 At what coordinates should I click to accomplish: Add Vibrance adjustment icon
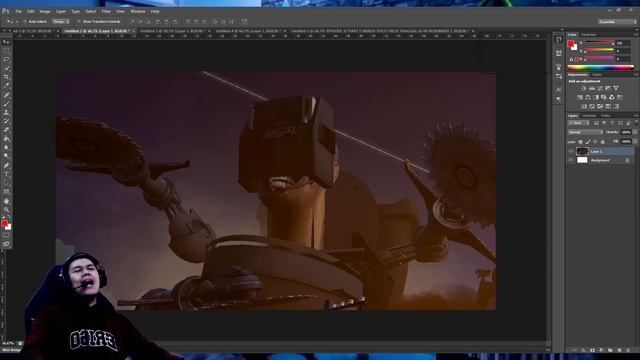pyautogui.click(x=616, y=88)
